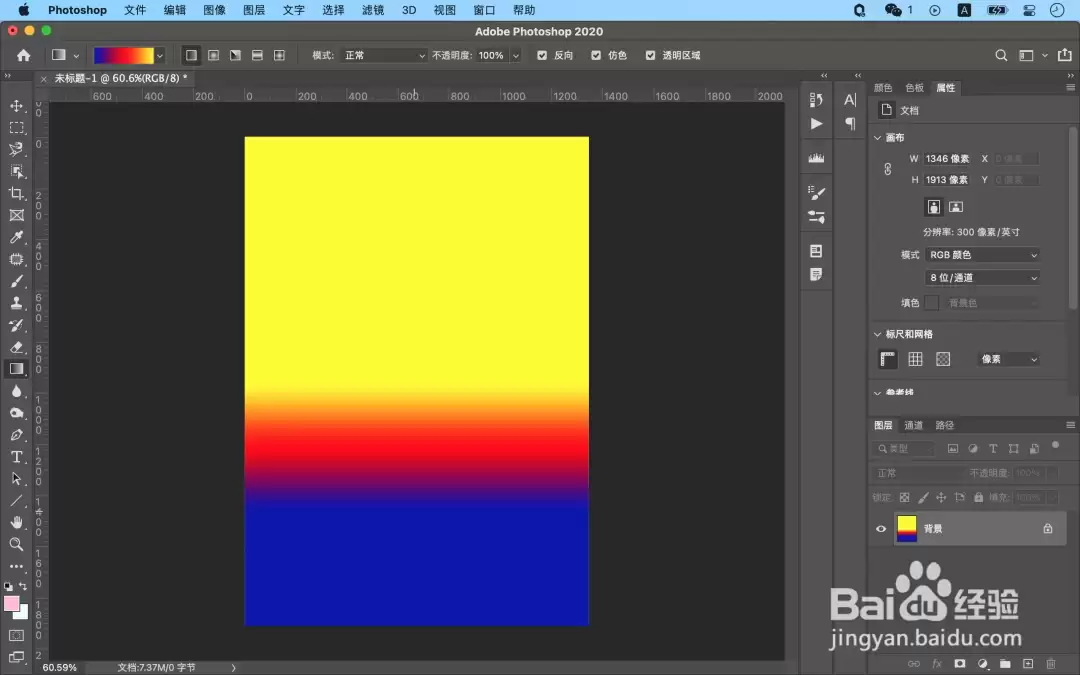Image resolution: width=1080 pixels, height=675 pixels.
Task: Click the share icon in options bar
Action: (1065, 55)
